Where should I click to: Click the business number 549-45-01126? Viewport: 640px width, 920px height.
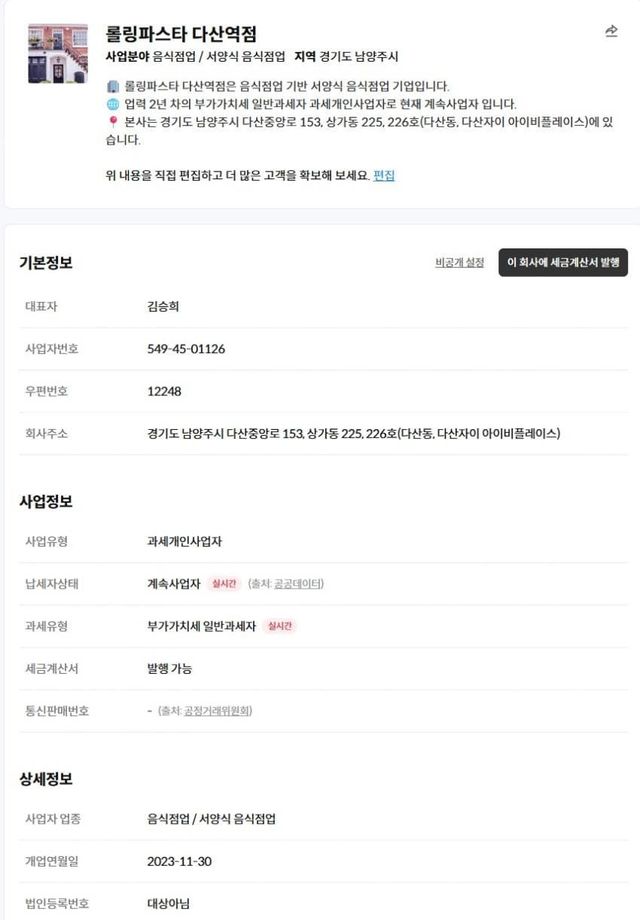point(186,349)
